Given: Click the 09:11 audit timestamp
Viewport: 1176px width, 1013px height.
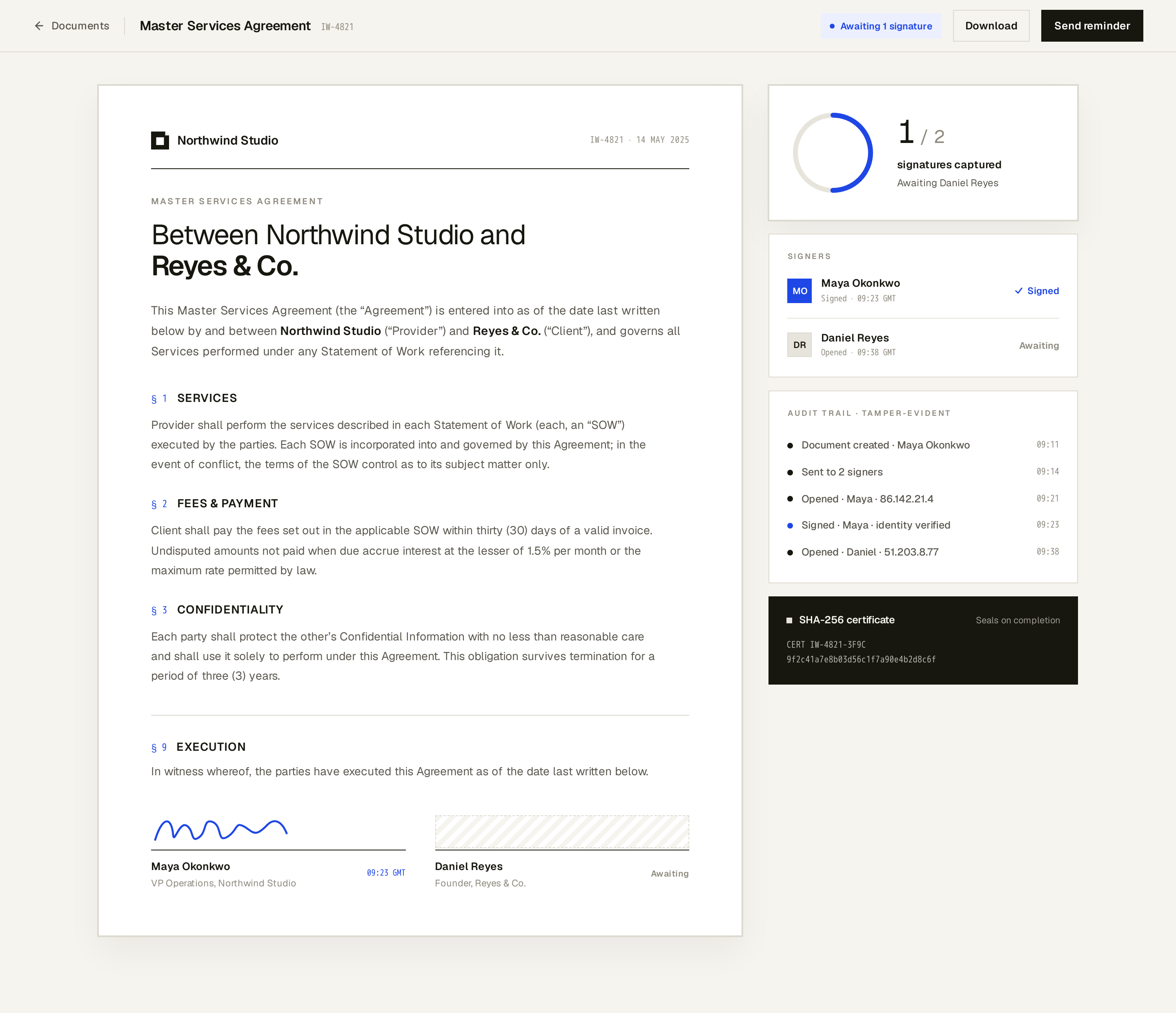Looking at the screenshot, I should 1048,444.
